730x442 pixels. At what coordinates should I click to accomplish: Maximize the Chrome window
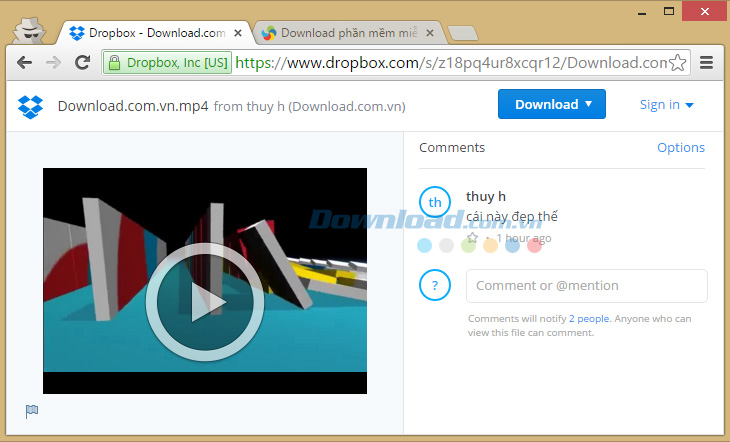click(669, 11)
